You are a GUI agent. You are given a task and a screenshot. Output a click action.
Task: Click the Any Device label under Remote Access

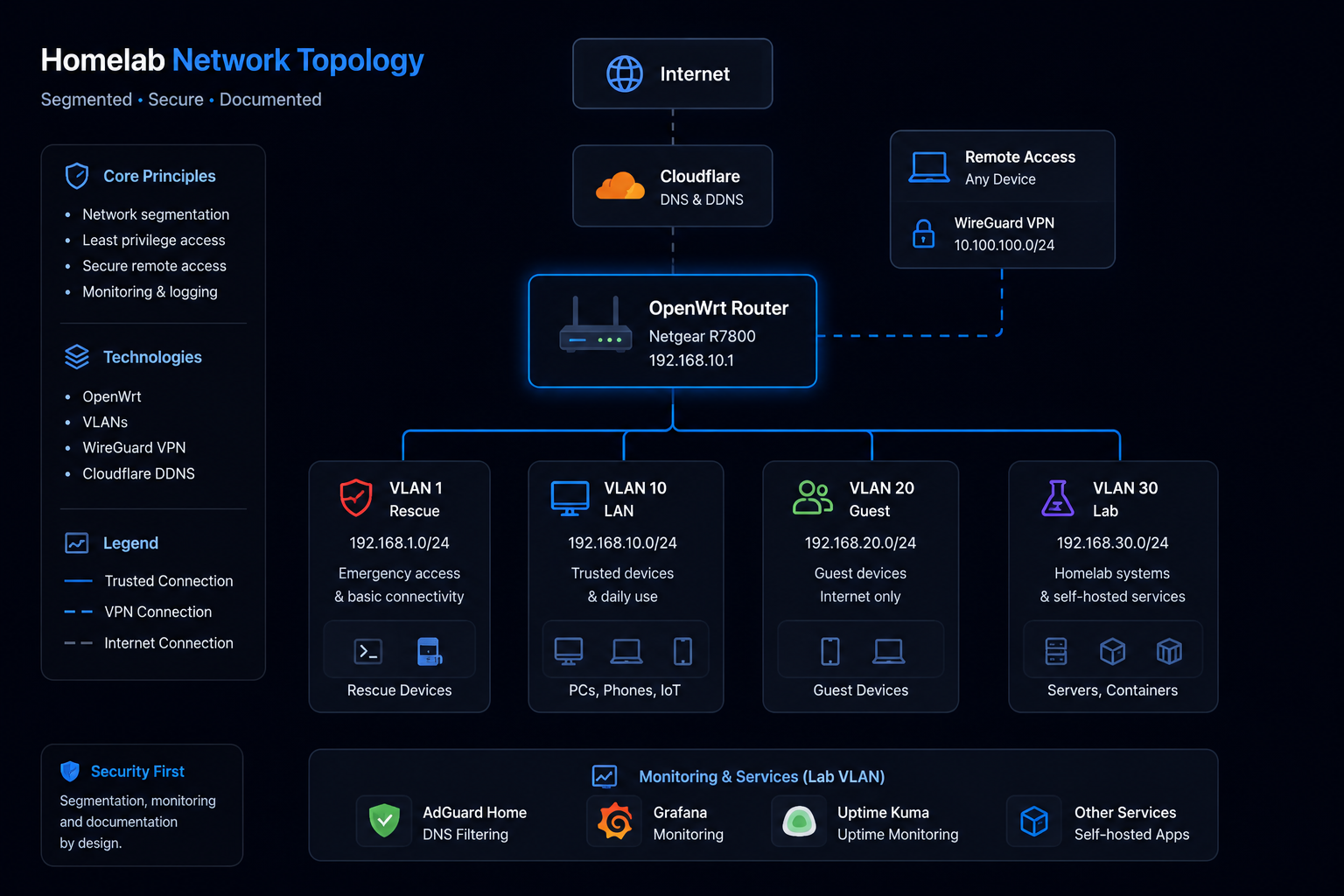tap(1000, 179)
